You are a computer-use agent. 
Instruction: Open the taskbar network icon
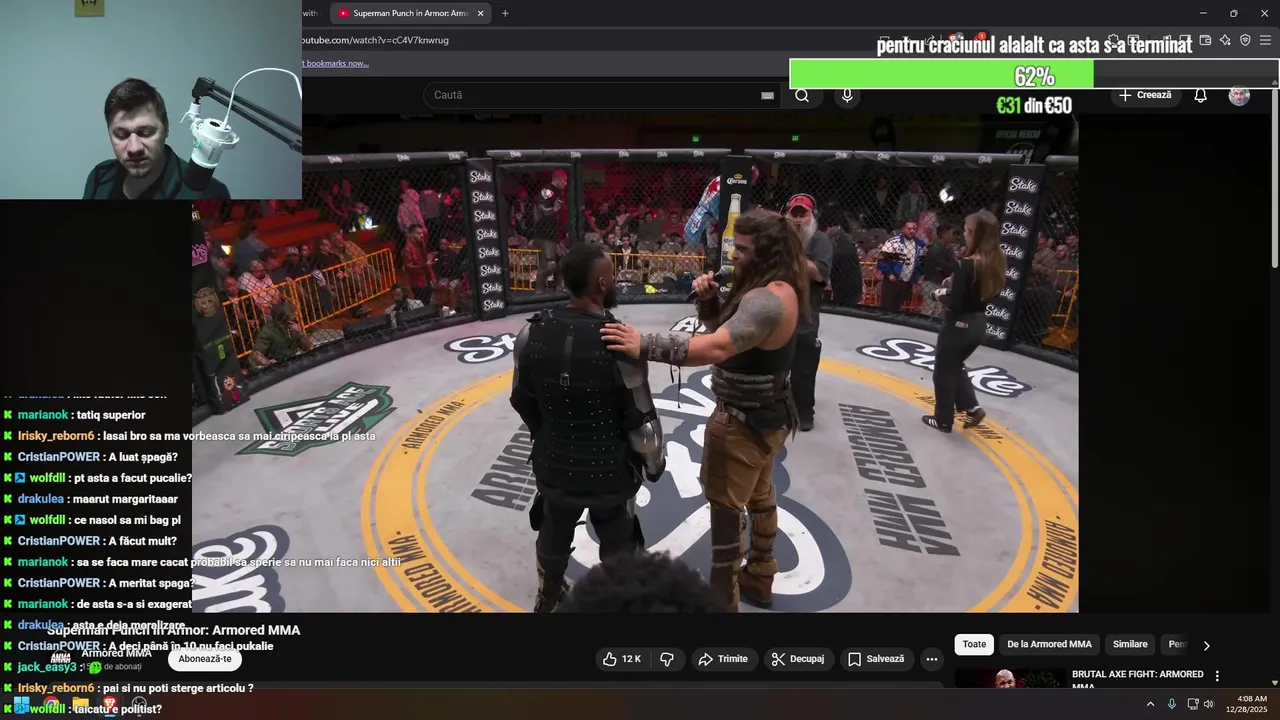1193,704
